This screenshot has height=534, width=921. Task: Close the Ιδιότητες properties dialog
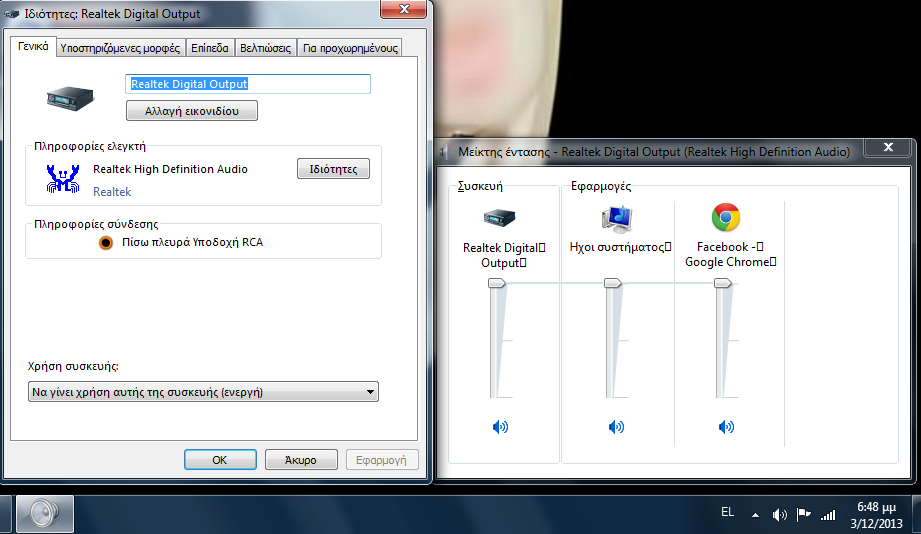tap(404, 9)
